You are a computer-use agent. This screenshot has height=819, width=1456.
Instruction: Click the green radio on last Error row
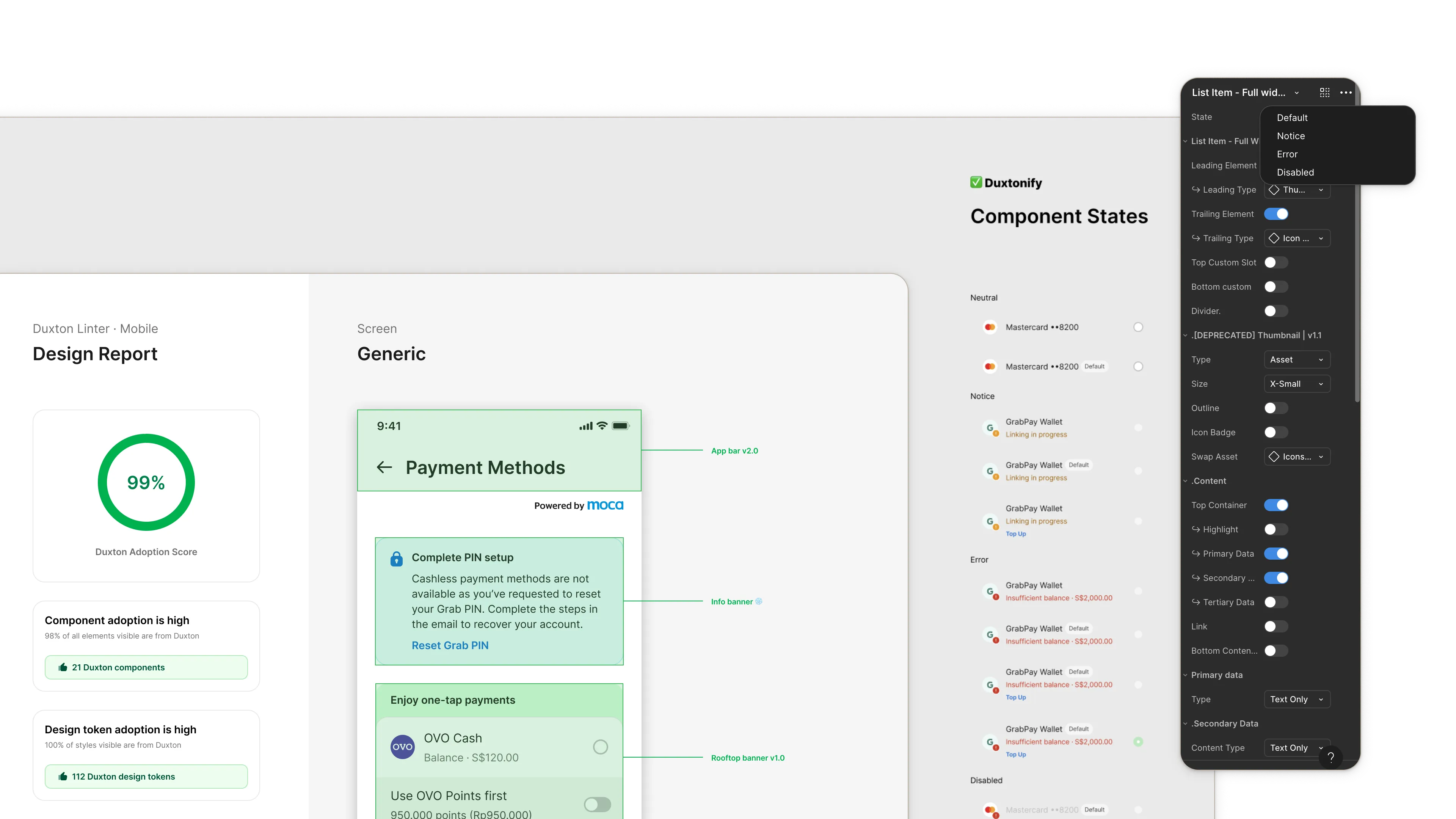pos(1138,742)
